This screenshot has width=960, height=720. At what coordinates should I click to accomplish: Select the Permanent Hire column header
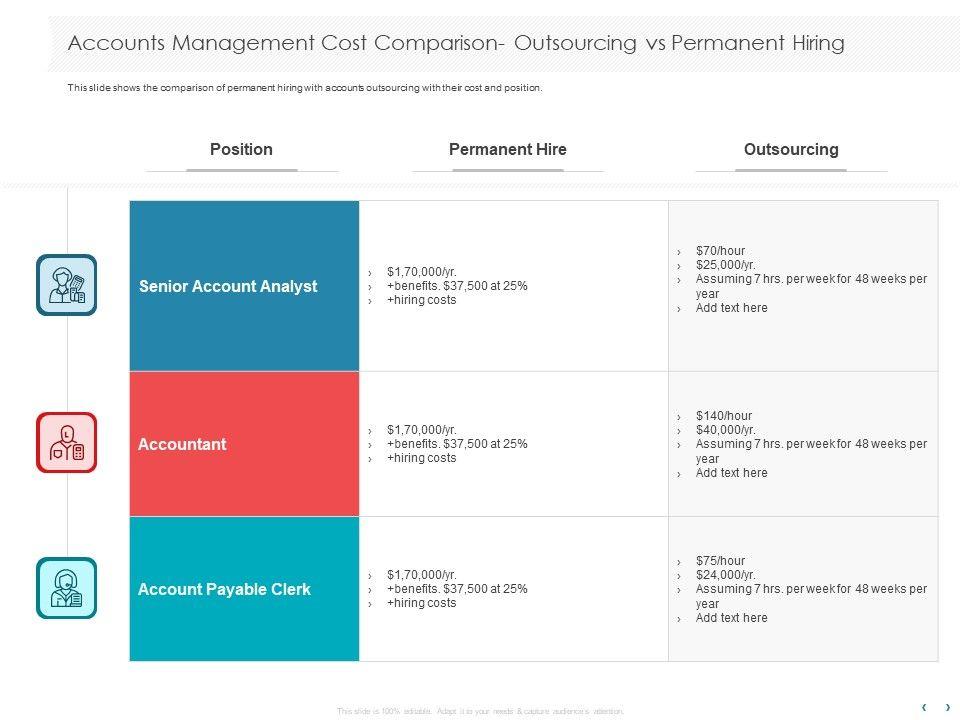(x=507, y=150)
